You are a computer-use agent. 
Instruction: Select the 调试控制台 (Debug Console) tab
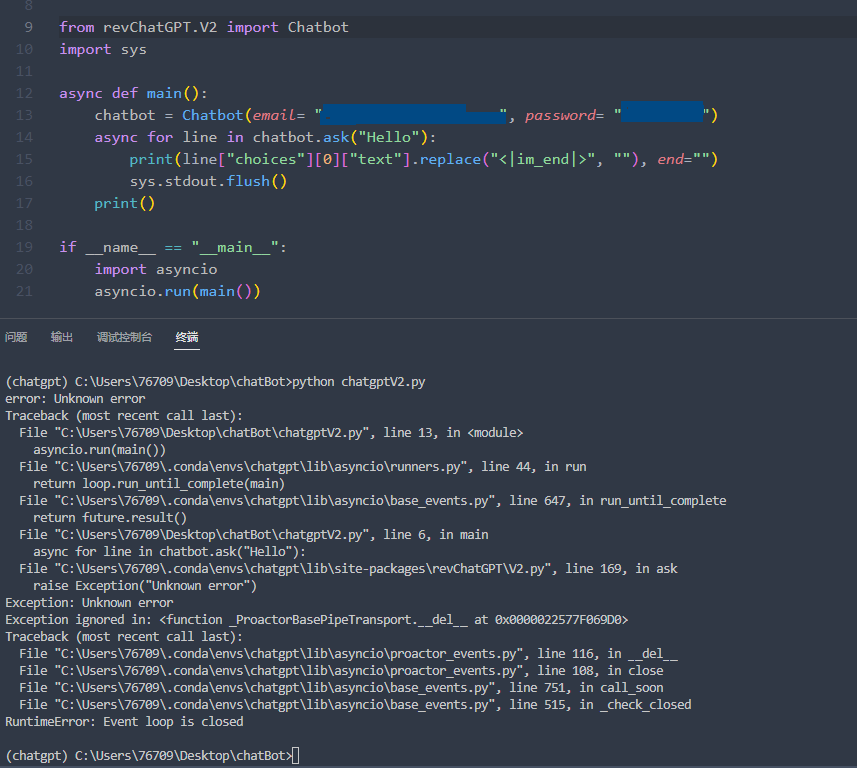click(x=124, y=337)
